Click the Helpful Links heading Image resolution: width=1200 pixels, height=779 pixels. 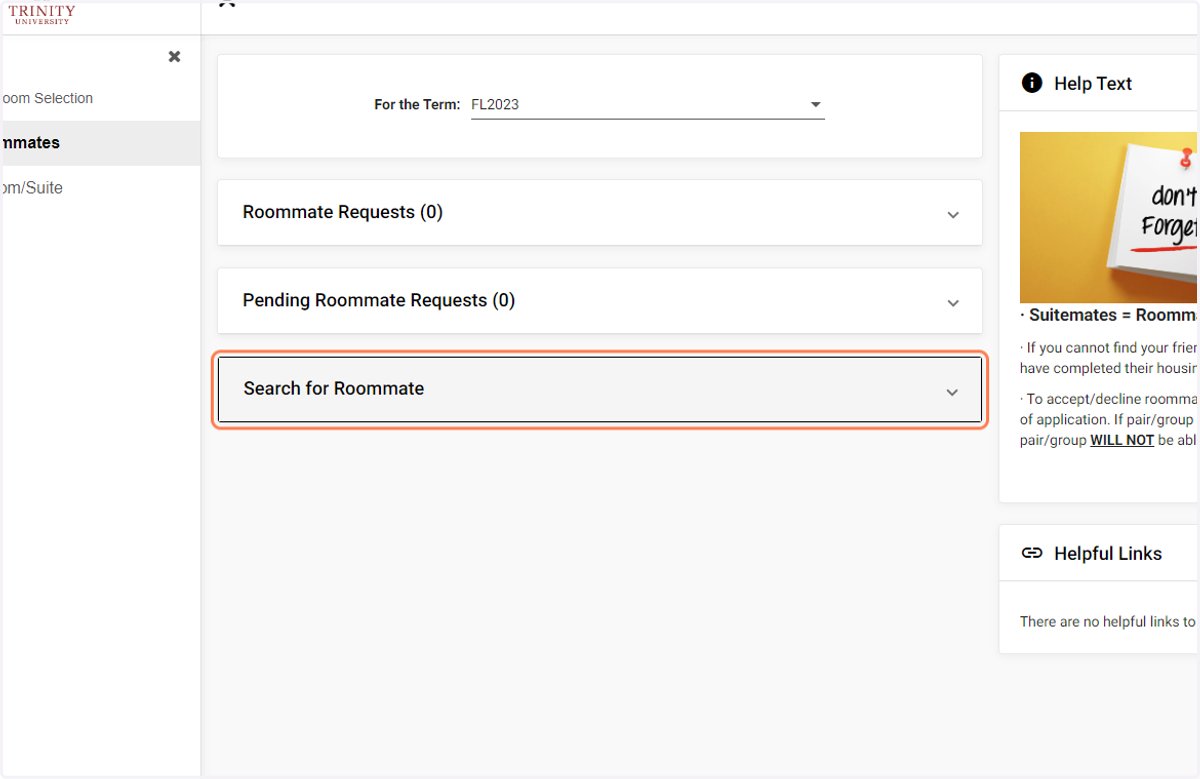coord(1108,554)
